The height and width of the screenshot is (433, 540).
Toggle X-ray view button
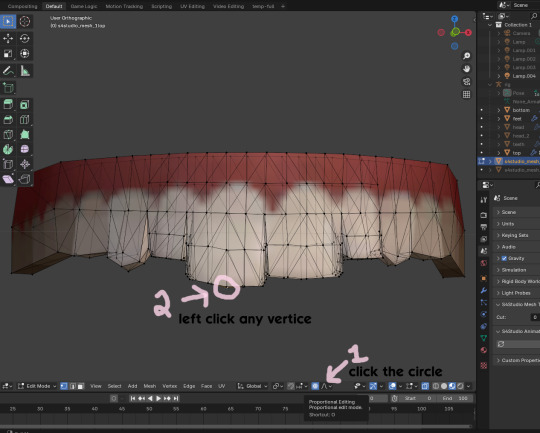pos(425,386)
